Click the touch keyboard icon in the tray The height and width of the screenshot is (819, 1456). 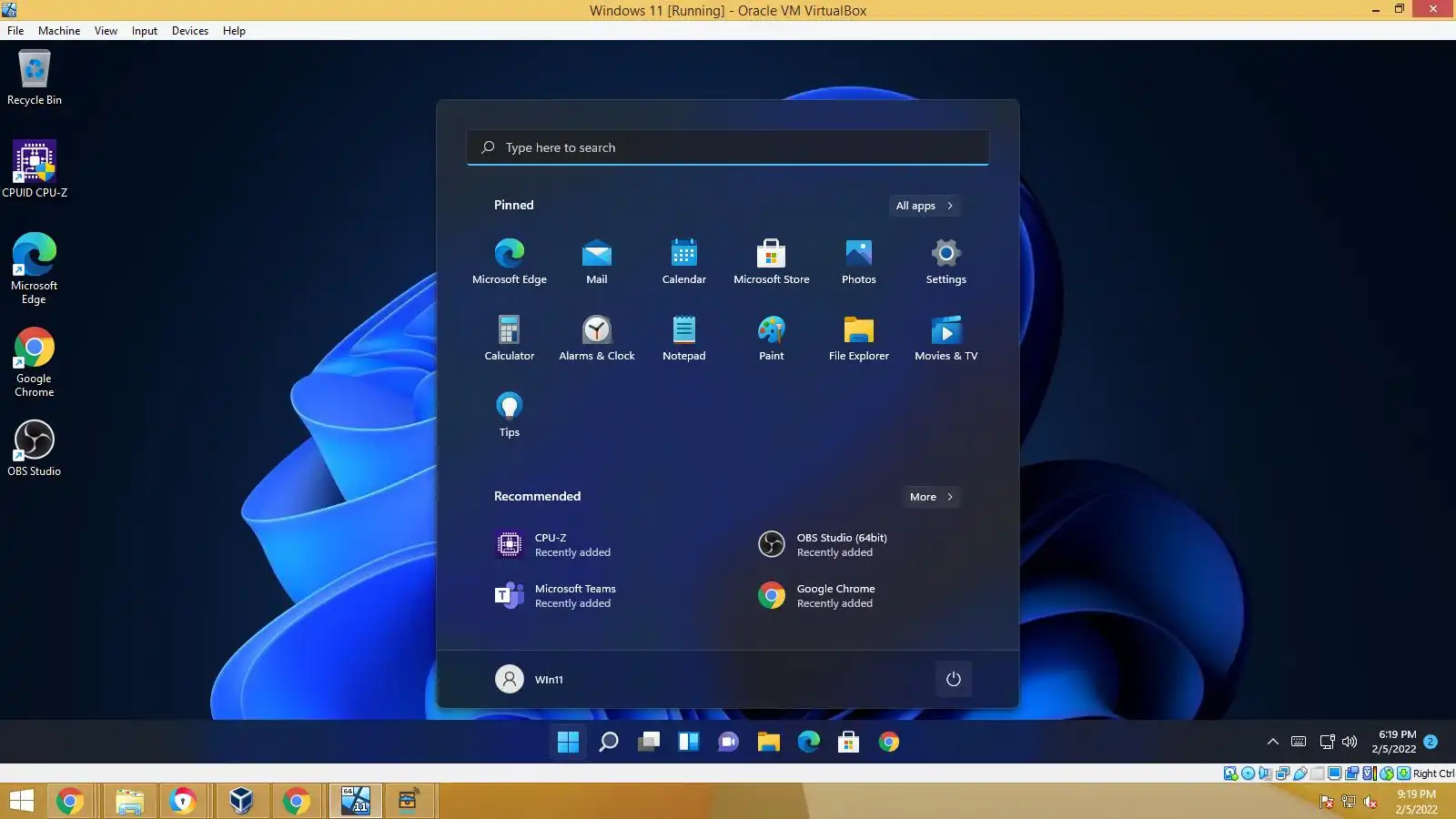[1299, 742]
